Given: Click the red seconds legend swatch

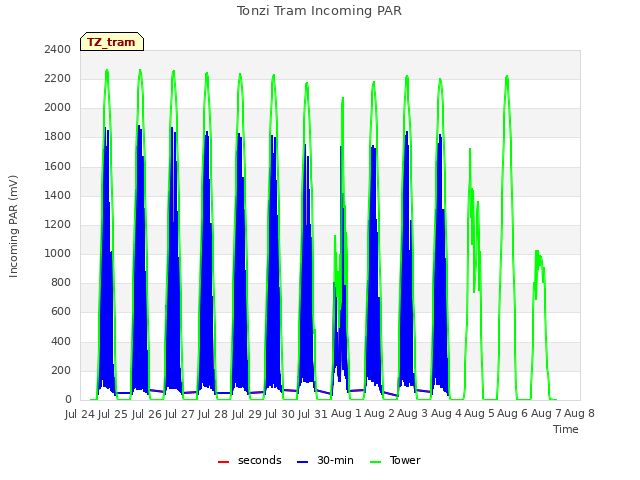Looking at the screenshot, I should pos(223,462).
